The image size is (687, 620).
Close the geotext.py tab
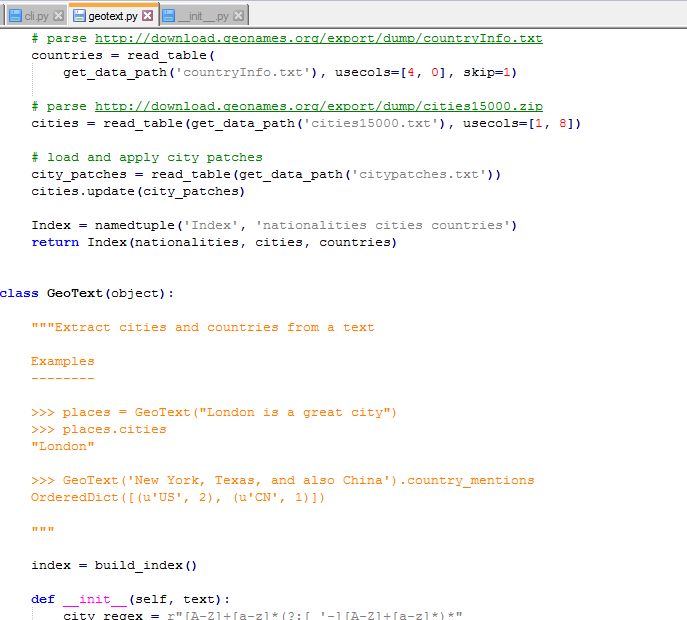coord(148,16)
